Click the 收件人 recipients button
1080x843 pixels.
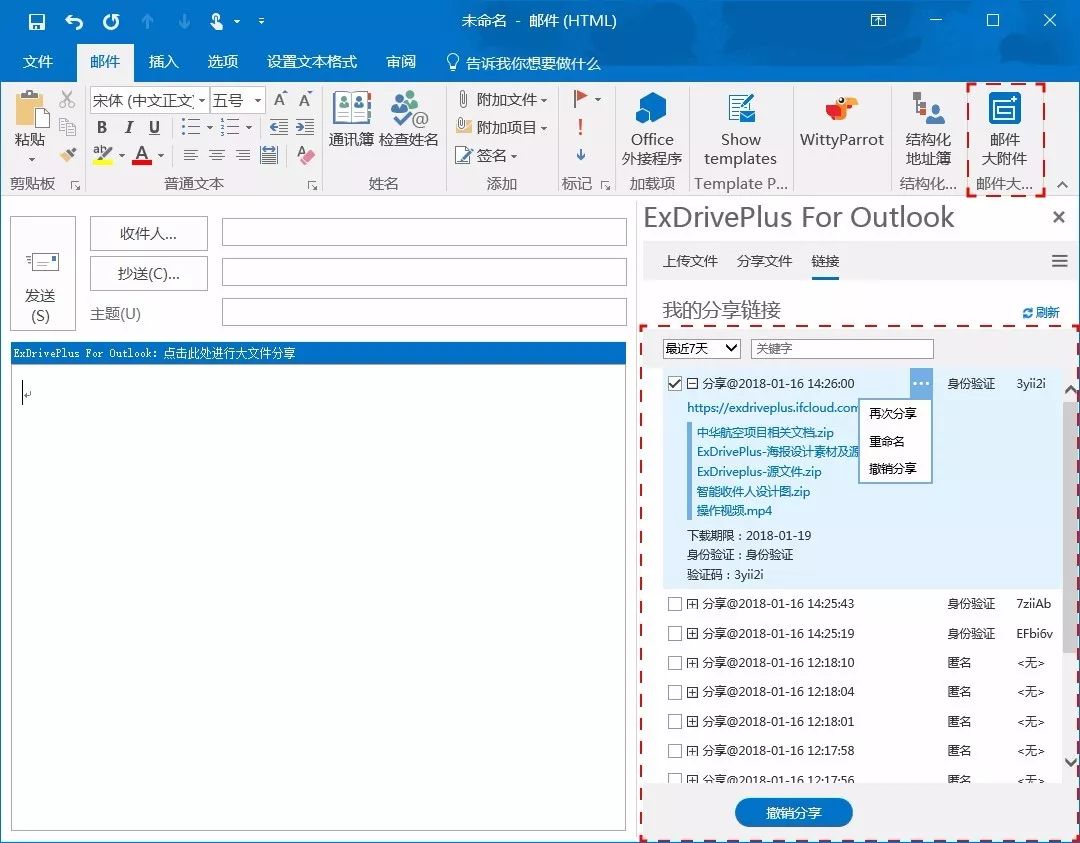pyautogui.click(x=149, y=233)
